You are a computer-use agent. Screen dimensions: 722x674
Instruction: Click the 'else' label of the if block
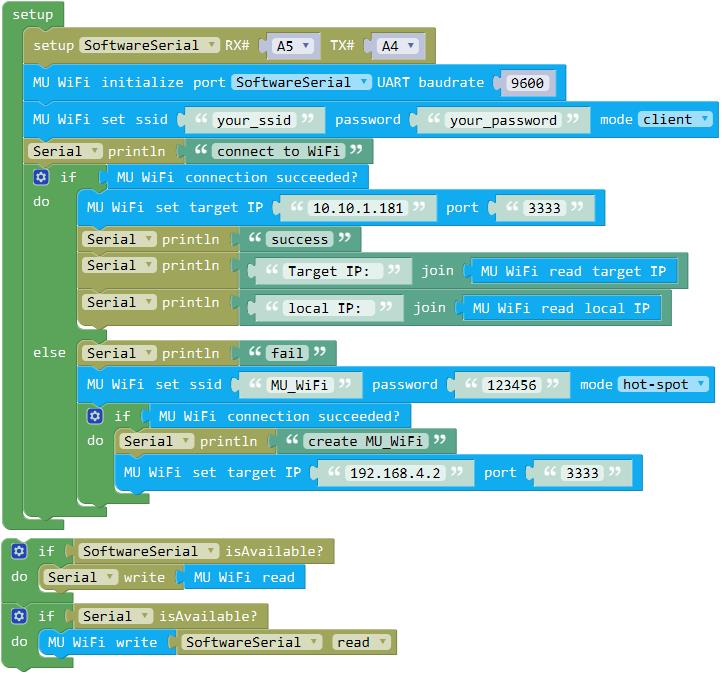click(49, 353)
